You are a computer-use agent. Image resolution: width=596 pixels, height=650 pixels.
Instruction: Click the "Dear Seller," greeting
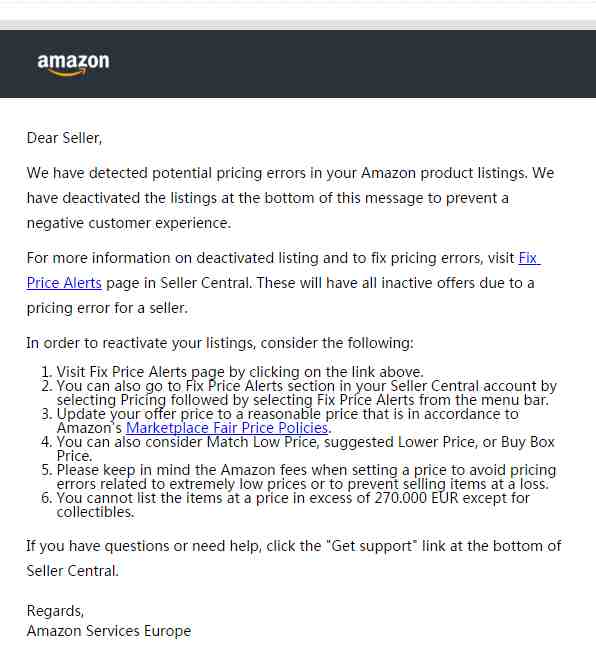pyautogui.click(x=64, y=138)
